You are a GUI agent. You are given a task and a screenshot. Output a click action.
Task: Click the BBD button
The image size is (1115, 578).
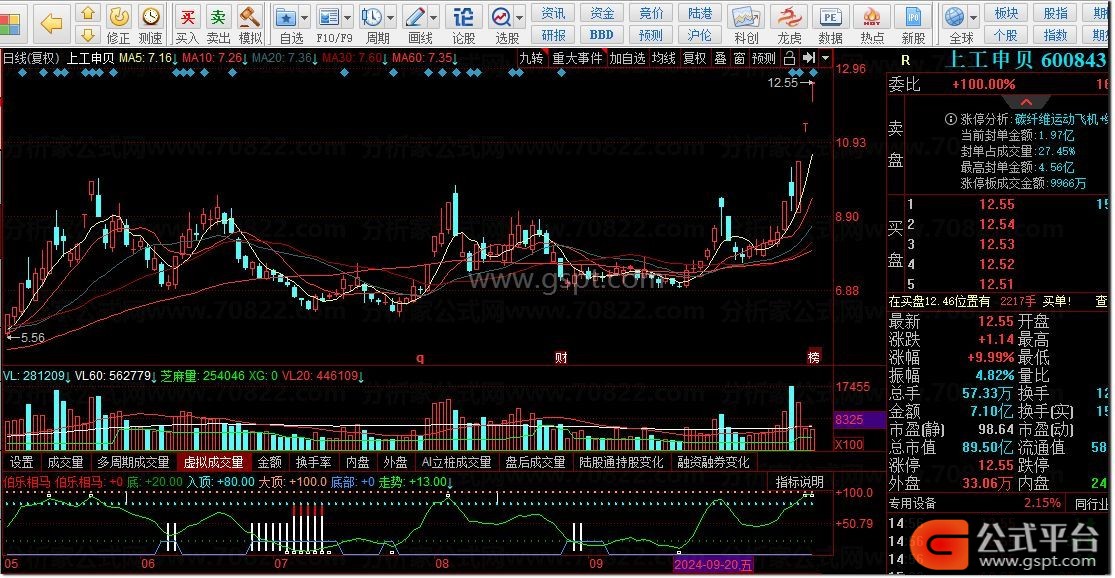(602, 35)
